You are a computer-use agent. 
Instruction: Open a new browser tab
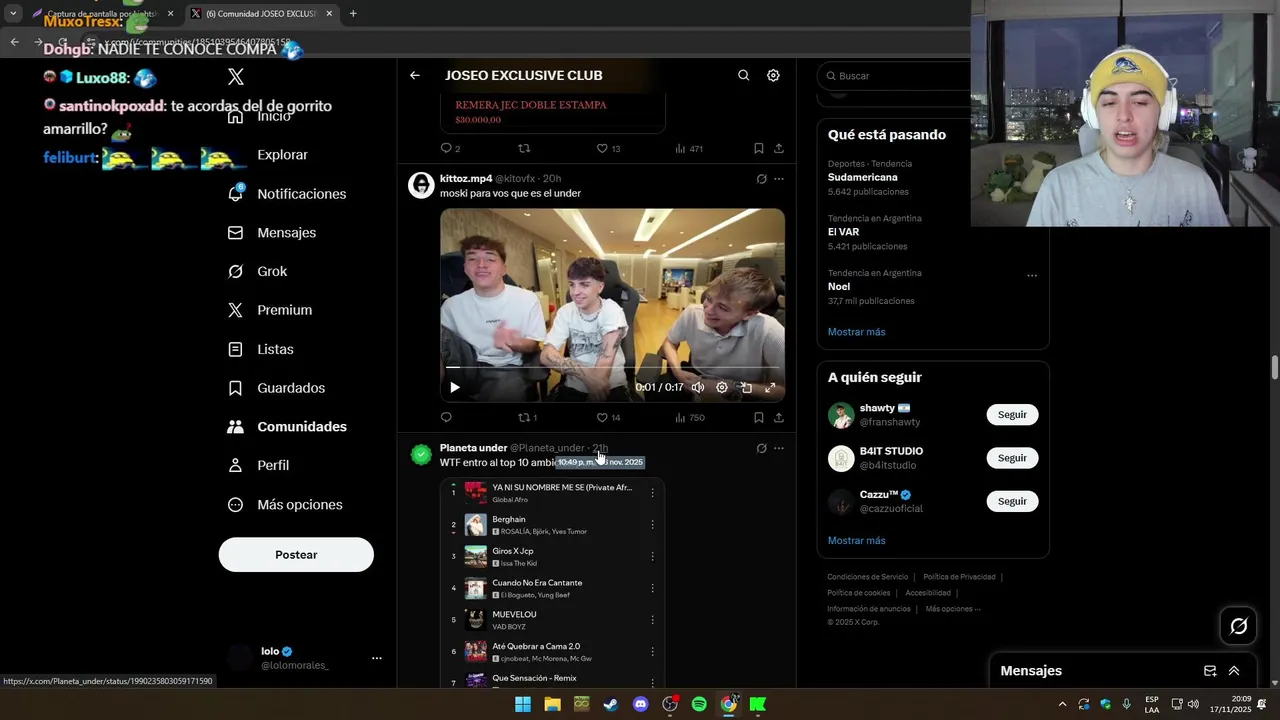[353, 13]
